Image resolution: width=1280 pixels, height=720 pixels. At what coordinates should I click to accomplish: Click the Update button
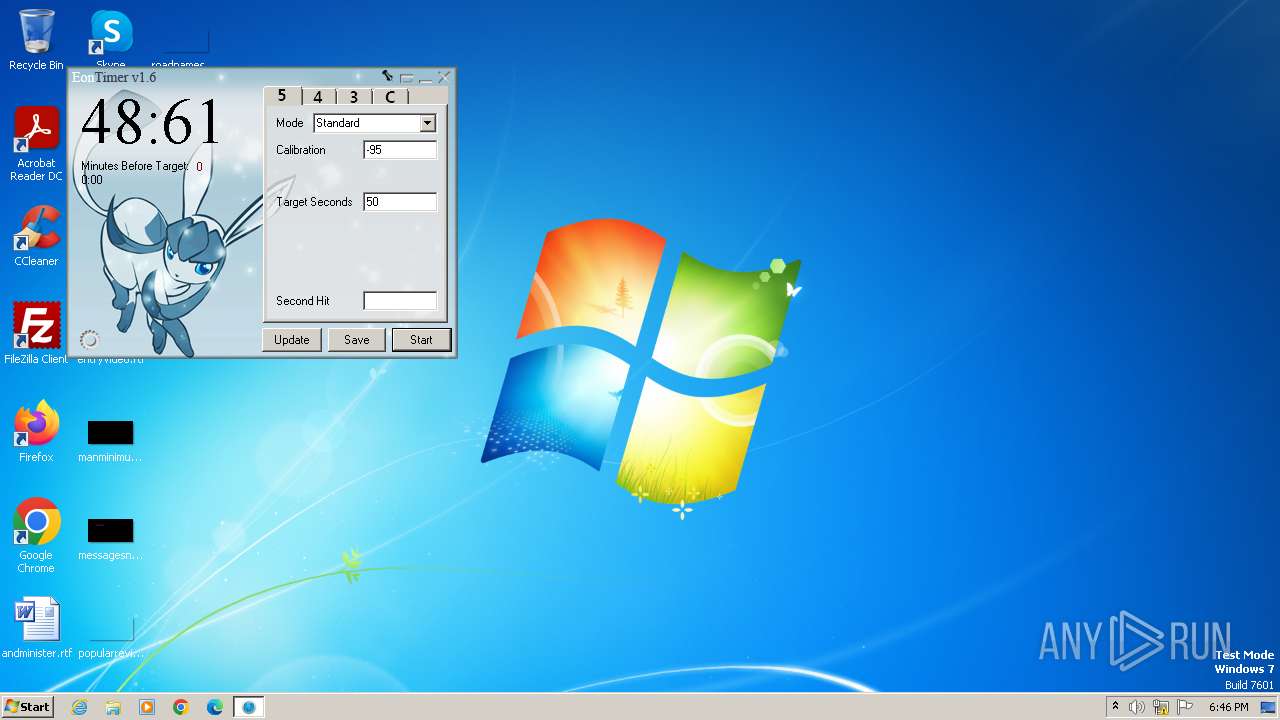(292, 340)
